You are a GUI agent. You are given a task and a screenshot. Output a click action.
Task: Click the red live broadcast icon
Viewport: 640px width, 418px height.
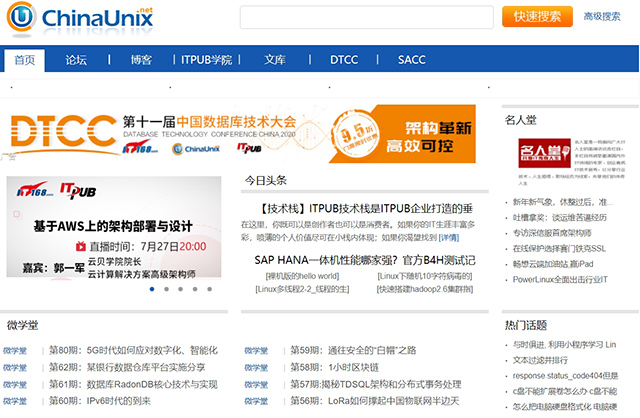81,247
